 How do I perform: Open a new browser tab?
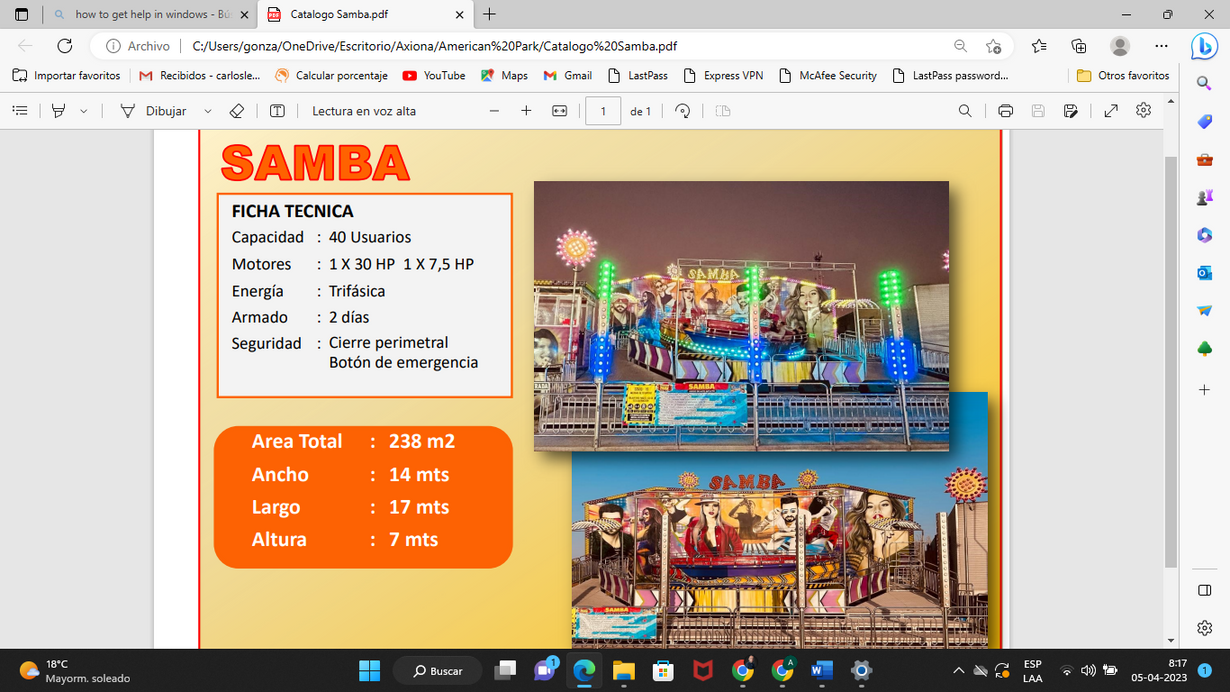point(489,15)
